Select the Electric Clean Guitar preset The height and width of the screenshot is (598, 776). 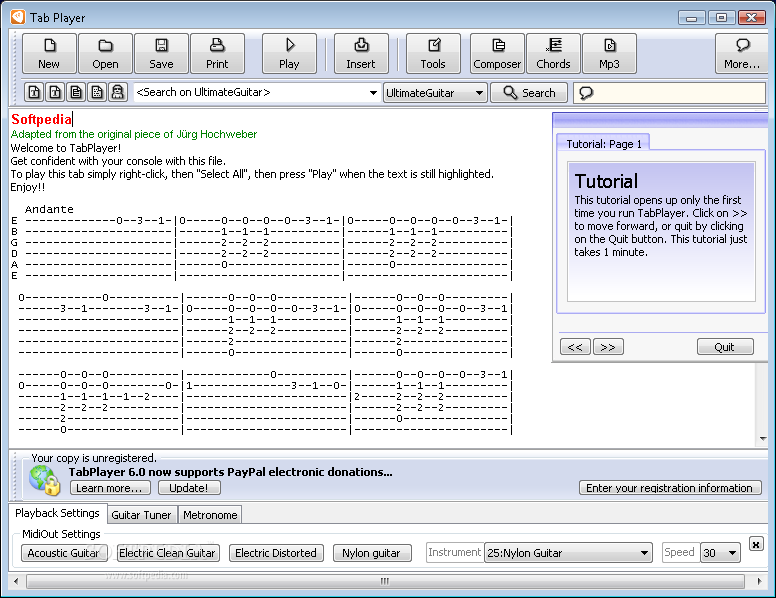click(168, 553)
